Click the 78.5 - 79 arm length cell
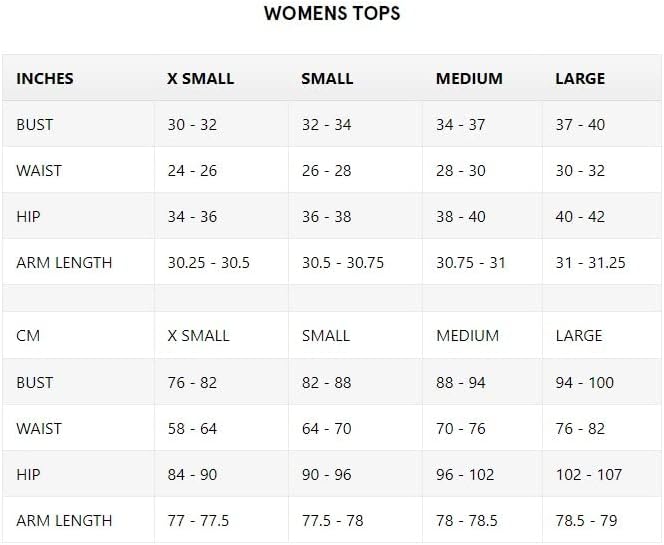Viewport: 664px width, 545px height. tap(602, 520)
